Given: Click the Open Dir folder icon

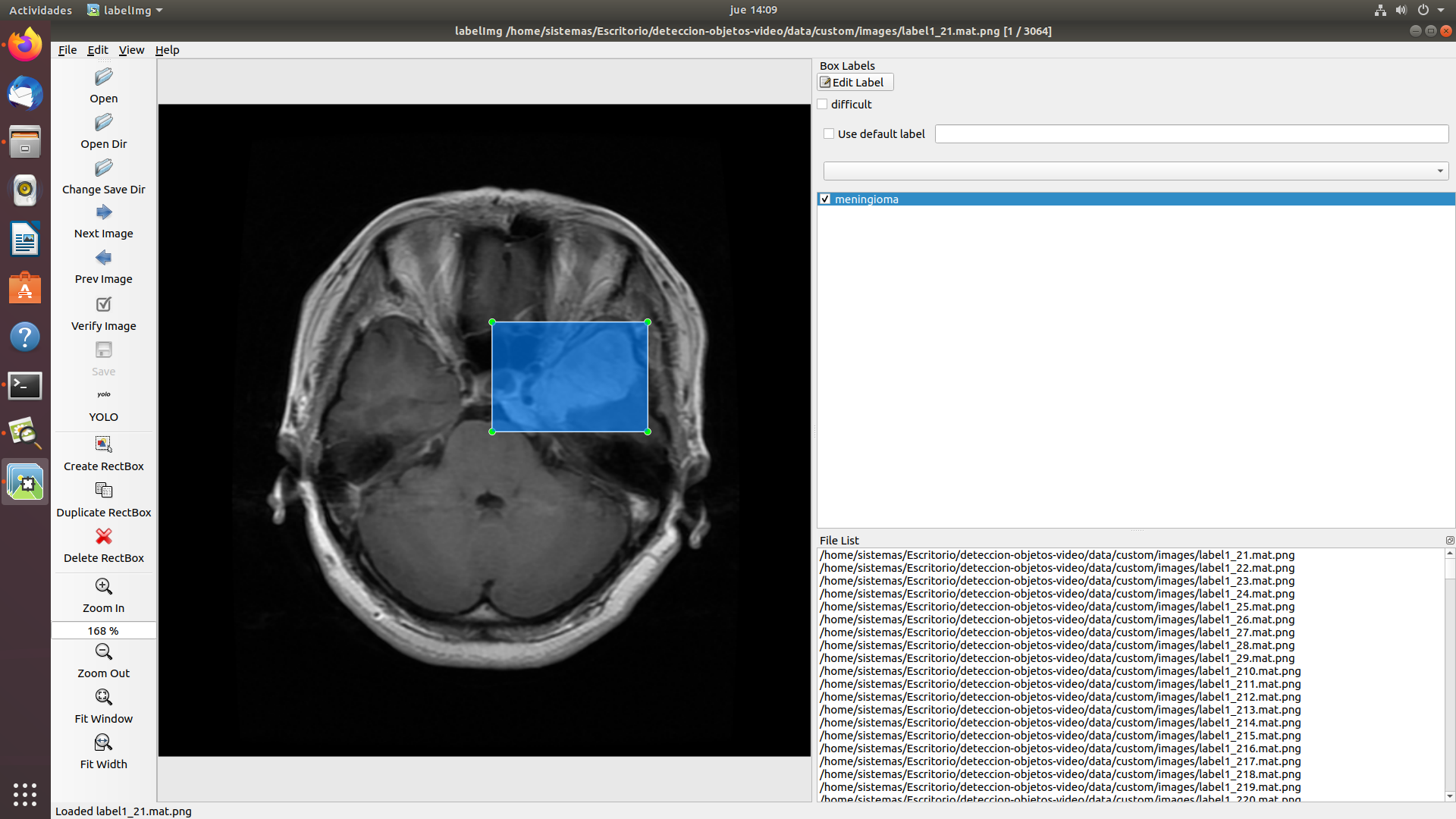Looking at the screenshot, I should (104, 123).
